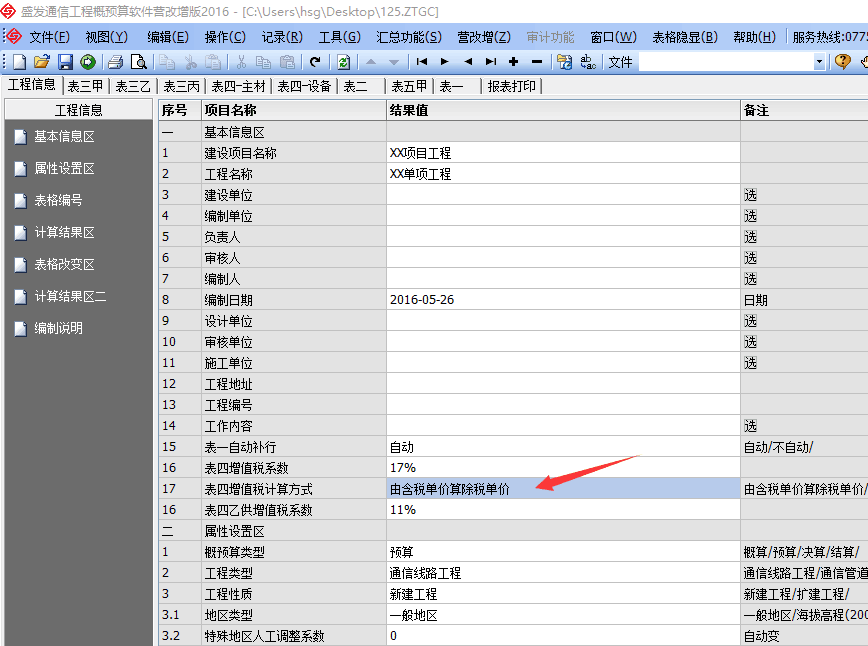Delete a record with minus icon
This screenshot has height=646, width=868.
(x=536, y=62)
